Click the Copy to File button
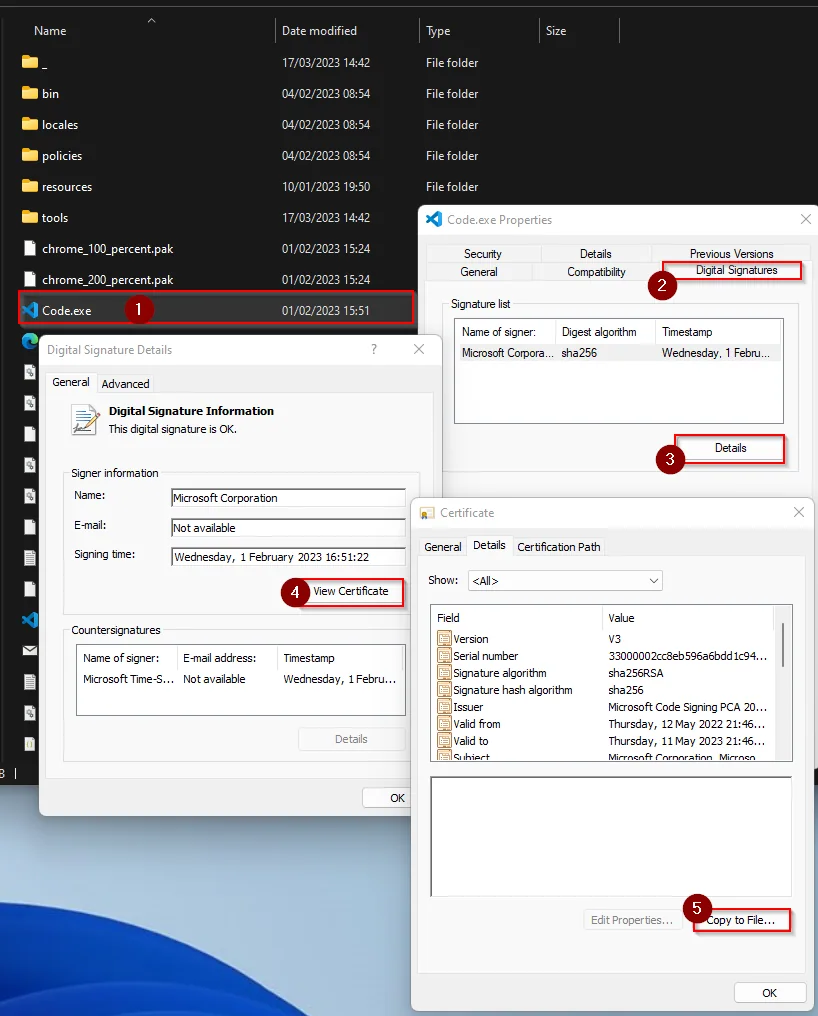 [740, 920]
